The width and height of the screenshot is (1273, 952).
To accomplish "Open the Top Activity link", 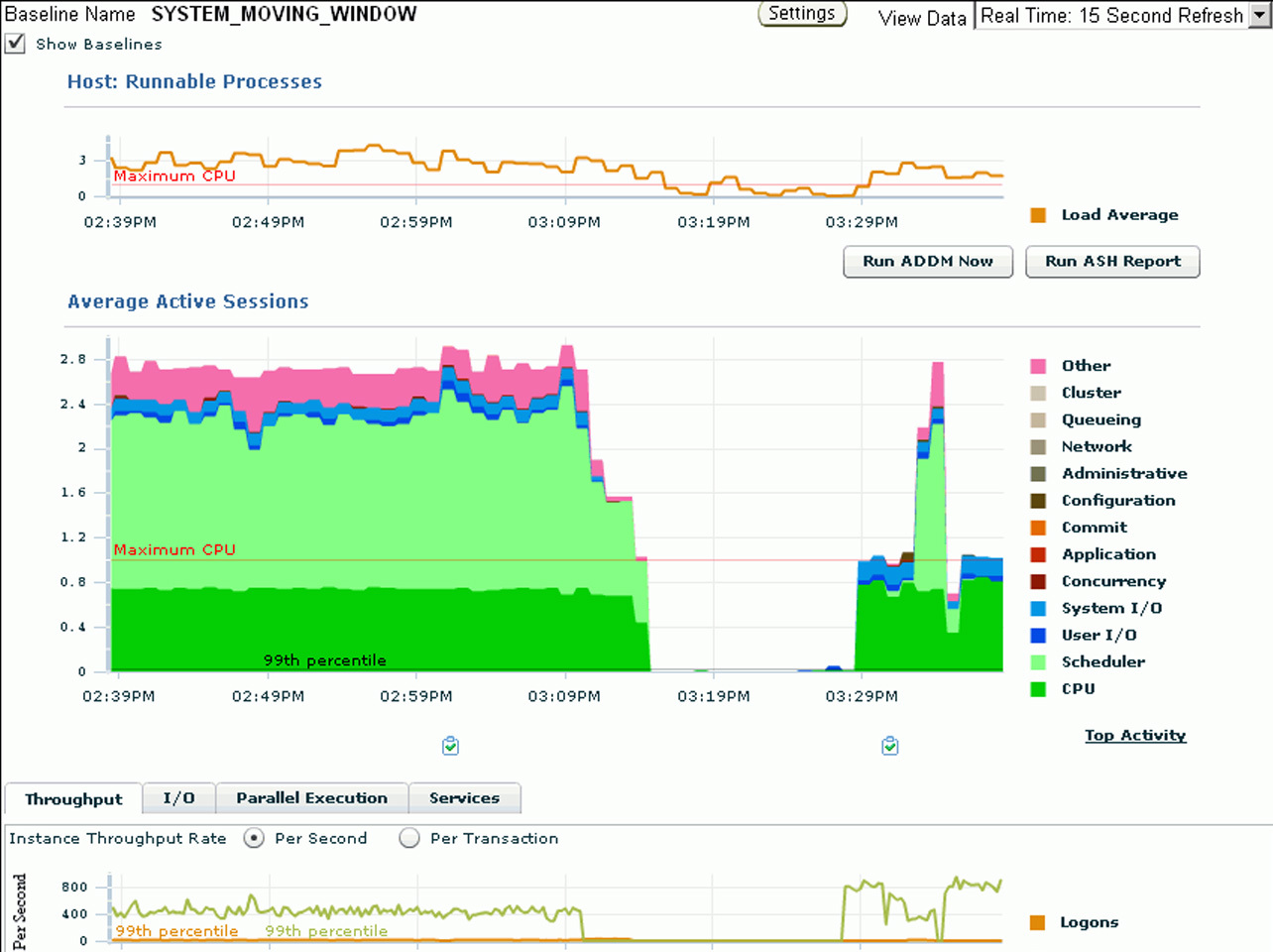I will (x=1135, y=735).
